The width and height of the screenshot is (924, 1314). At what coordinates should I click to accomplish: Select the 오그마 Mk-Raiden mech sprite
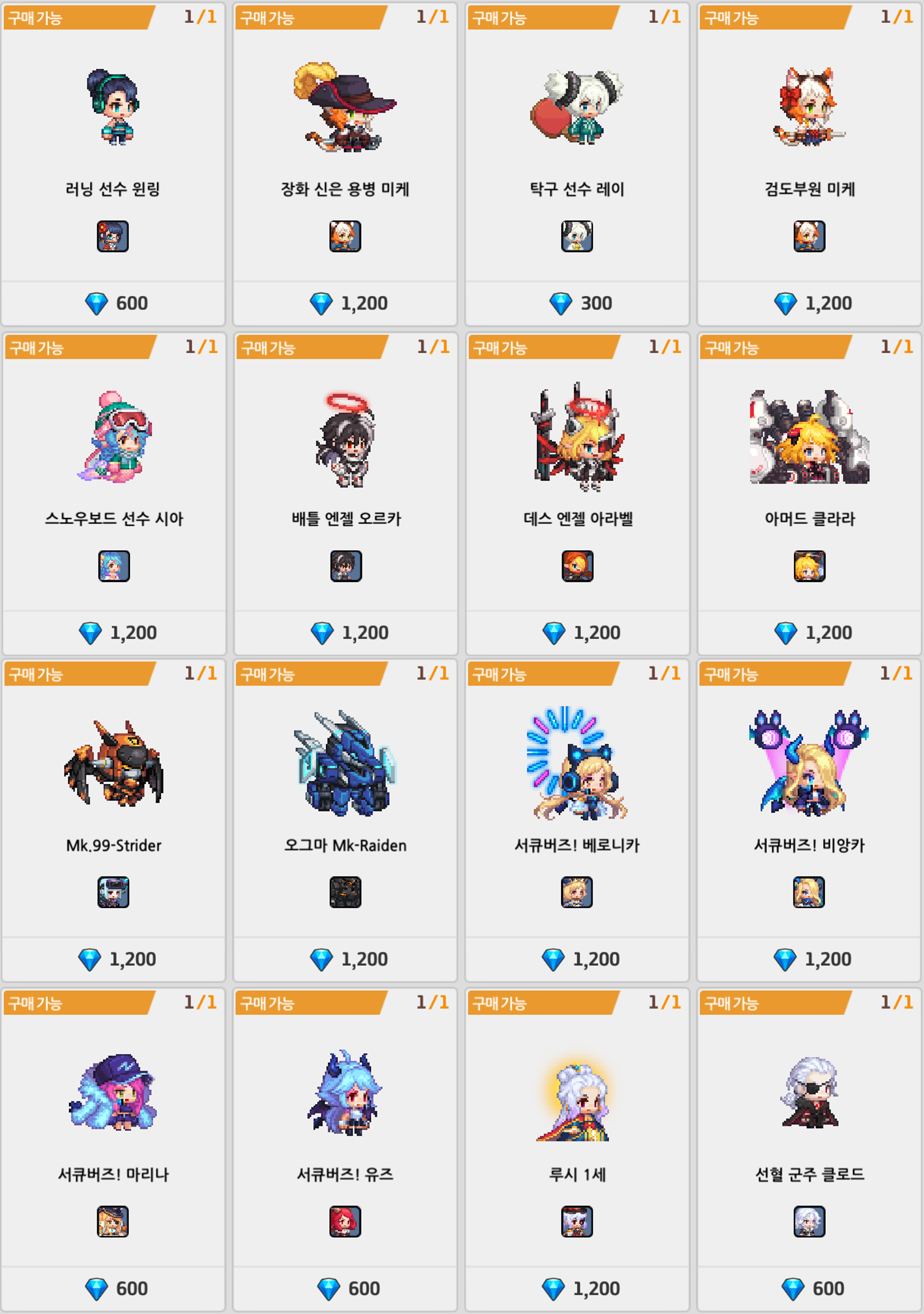pos(345,763)
